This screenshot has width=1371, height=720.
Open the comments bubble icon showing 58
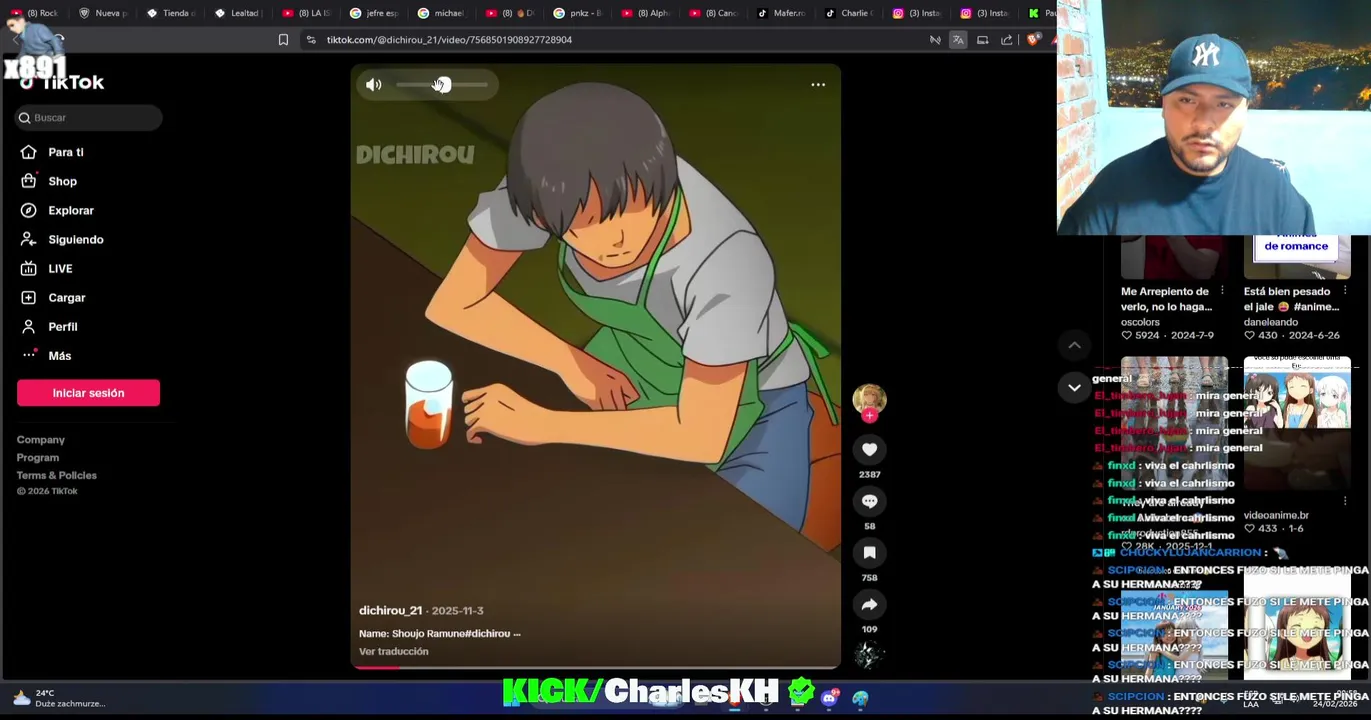(x=869, y=502)
